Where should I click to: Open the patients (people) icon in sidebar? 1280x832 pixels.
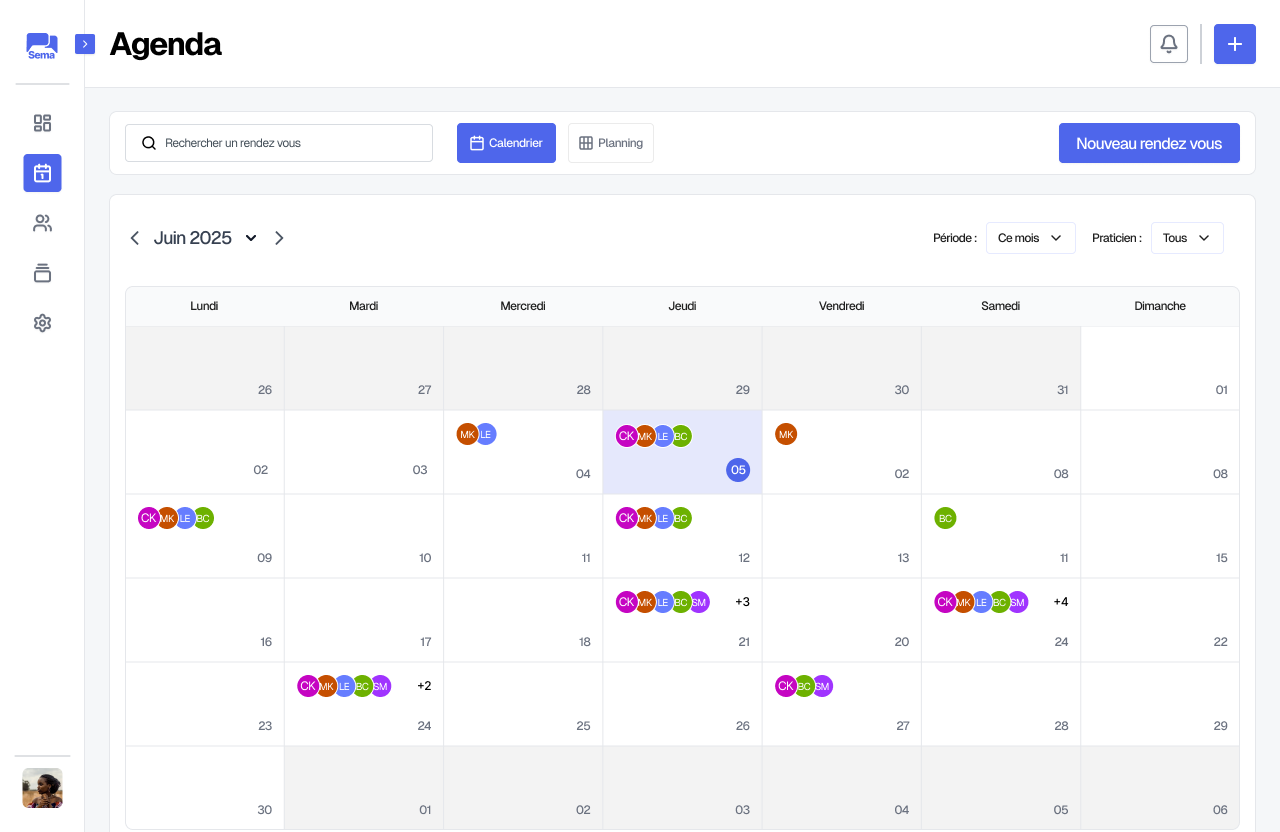tap(42, 223)
